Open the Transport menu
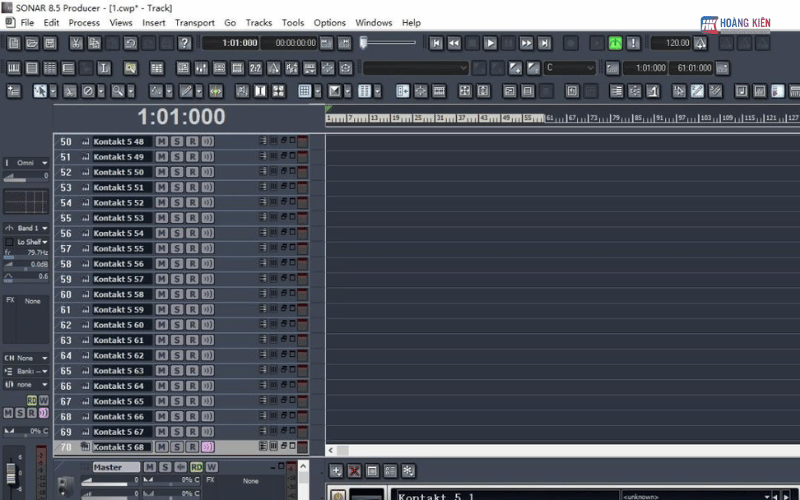Screen dimensions: 800x500 [194, 22]
